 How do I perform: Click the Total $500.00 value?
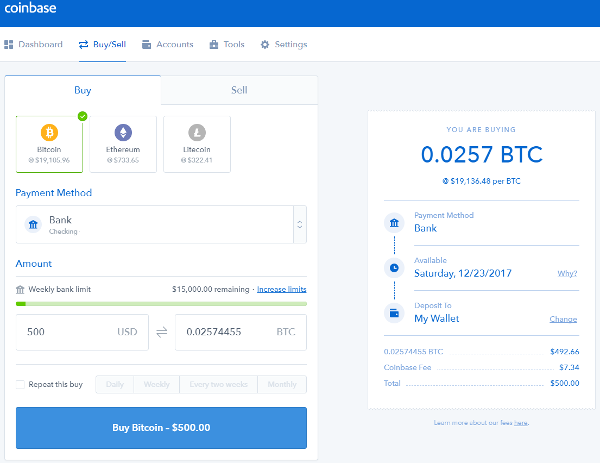[564, 383]
